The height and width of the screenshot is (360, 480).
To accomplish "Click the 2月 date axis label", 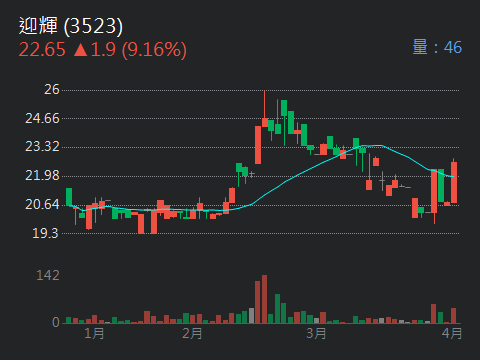I will [x=192, y=333].
